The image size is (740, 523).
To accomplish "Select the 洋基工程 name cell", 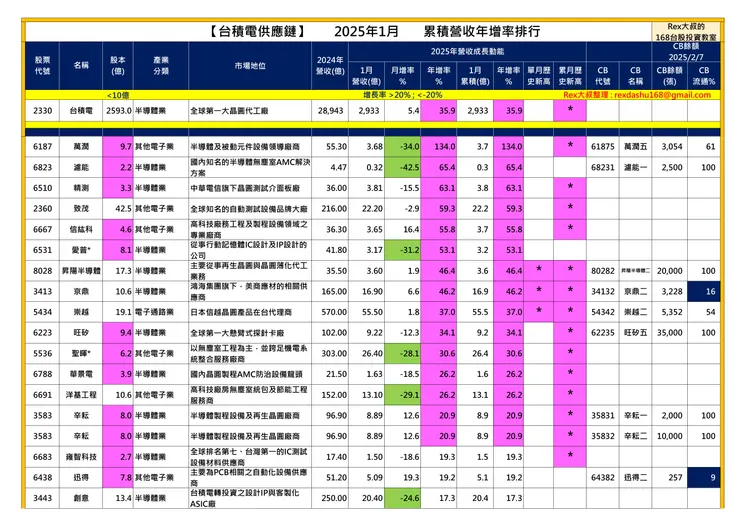I will (x=81, y=395).
